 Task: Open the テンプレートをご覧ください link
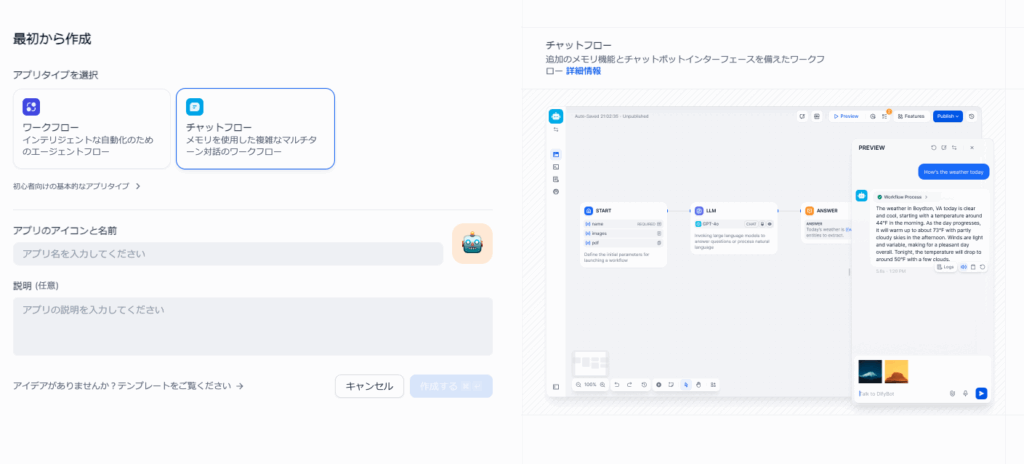pos(128,386)
